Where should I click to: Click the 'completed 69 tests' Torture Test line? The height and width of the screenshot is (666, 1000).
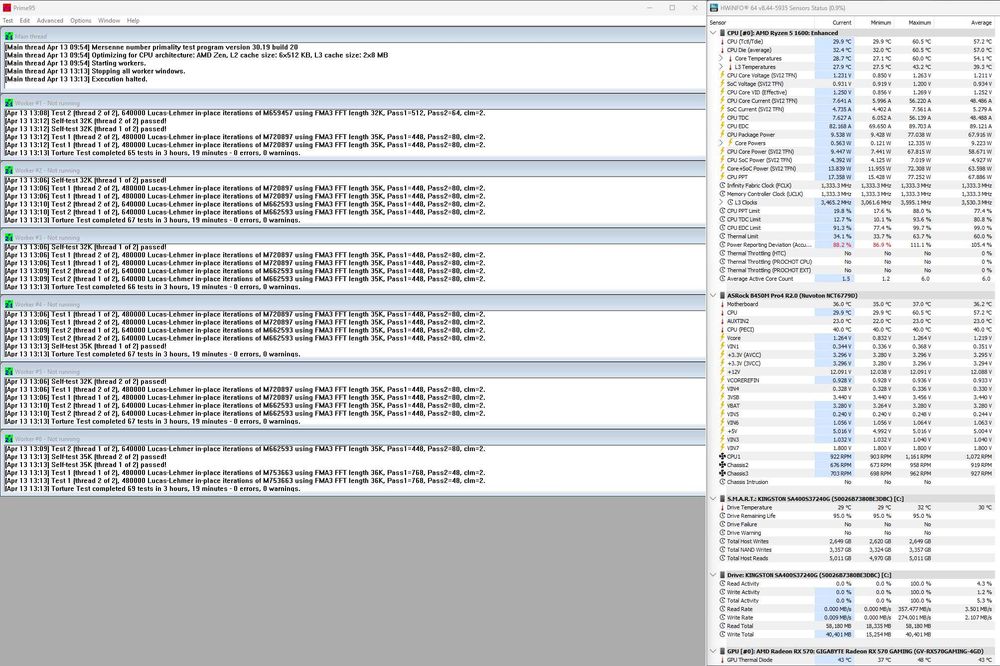click(x=152, y=489)
